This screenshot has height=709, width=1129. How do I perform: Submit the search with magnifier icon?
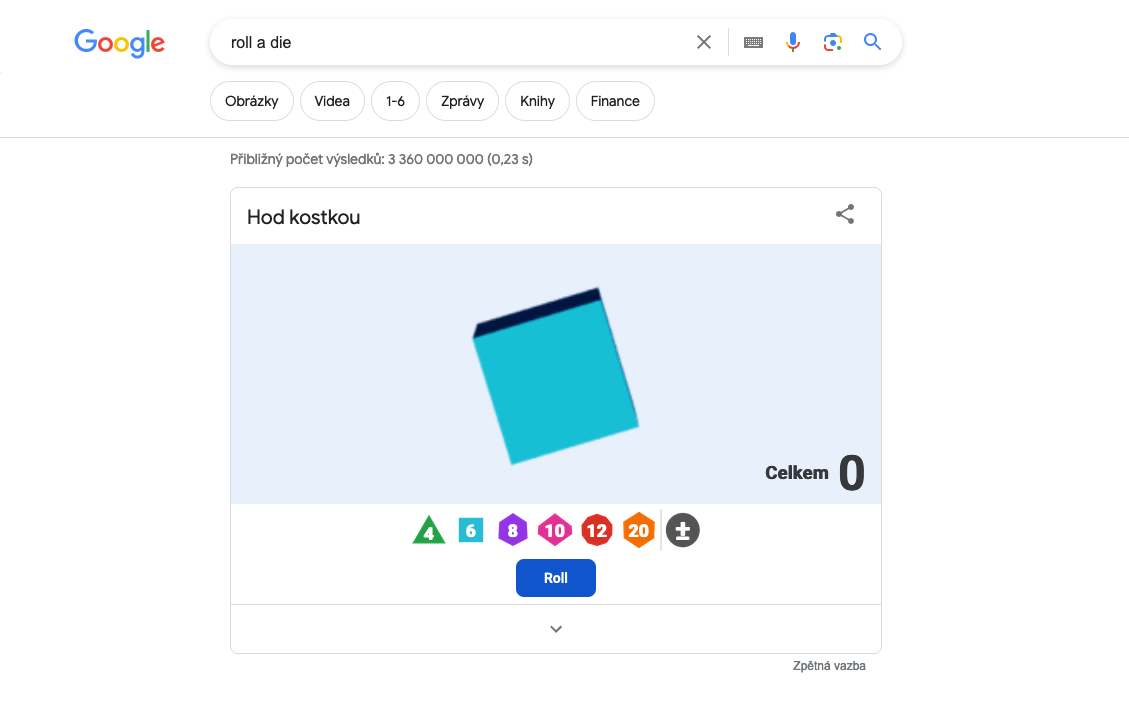click(x=873, y=42)
